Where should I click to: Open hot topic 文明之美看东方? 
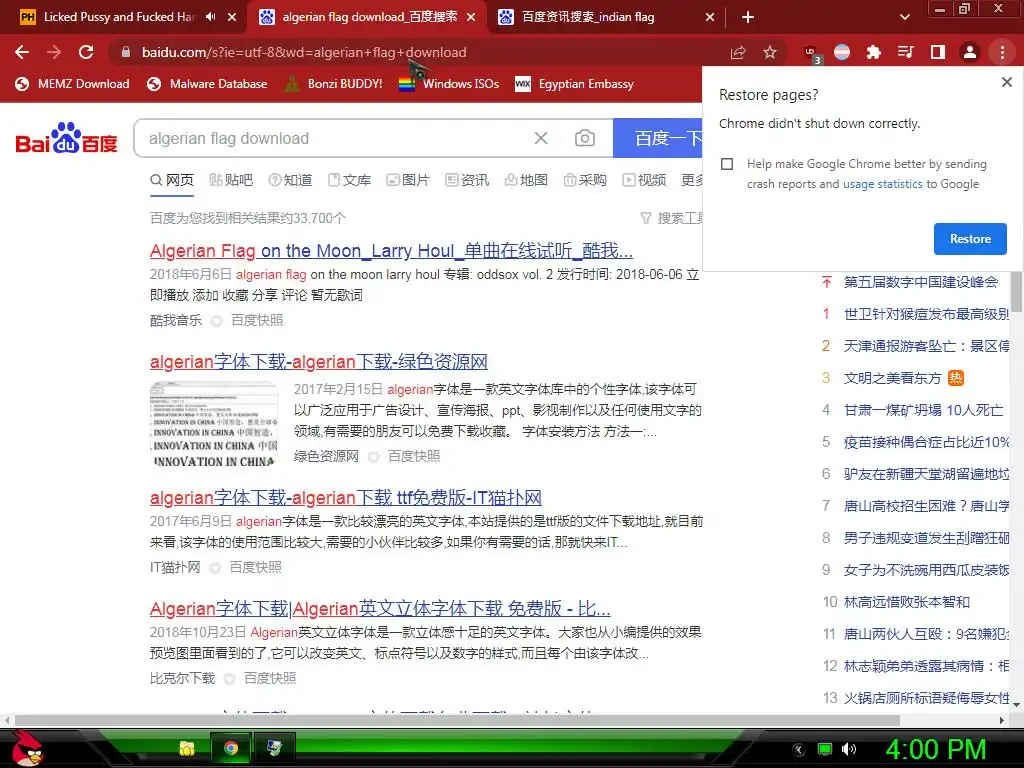click(892, 378)
